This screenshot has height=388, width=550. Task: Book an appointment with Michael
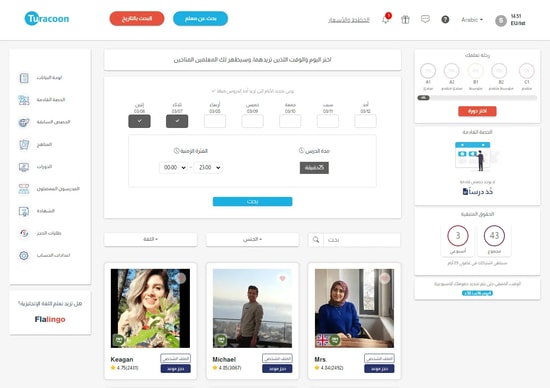click(277, 369)
